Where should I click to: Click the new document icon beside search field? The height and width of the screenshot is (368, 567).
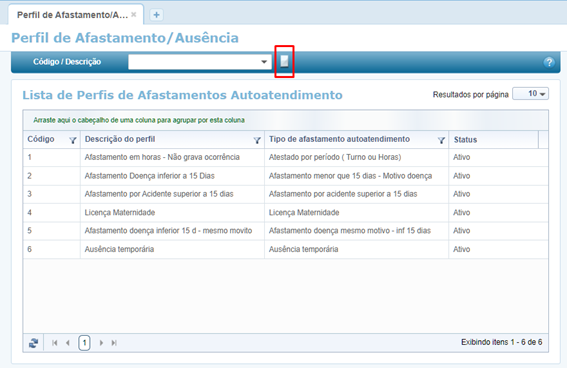pos(285,61)
